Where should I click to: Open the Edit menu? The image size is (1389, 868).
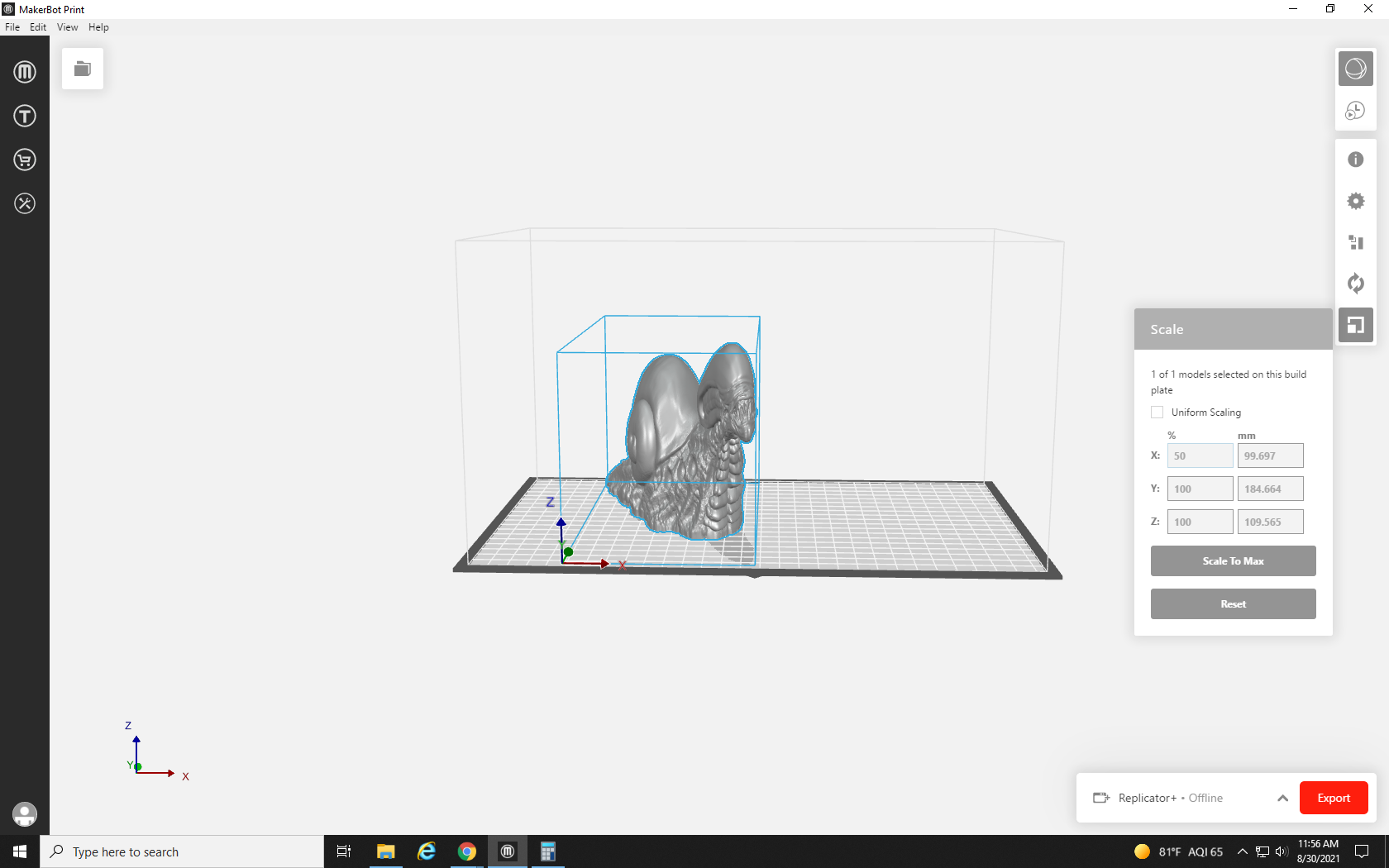coord(38,27)
